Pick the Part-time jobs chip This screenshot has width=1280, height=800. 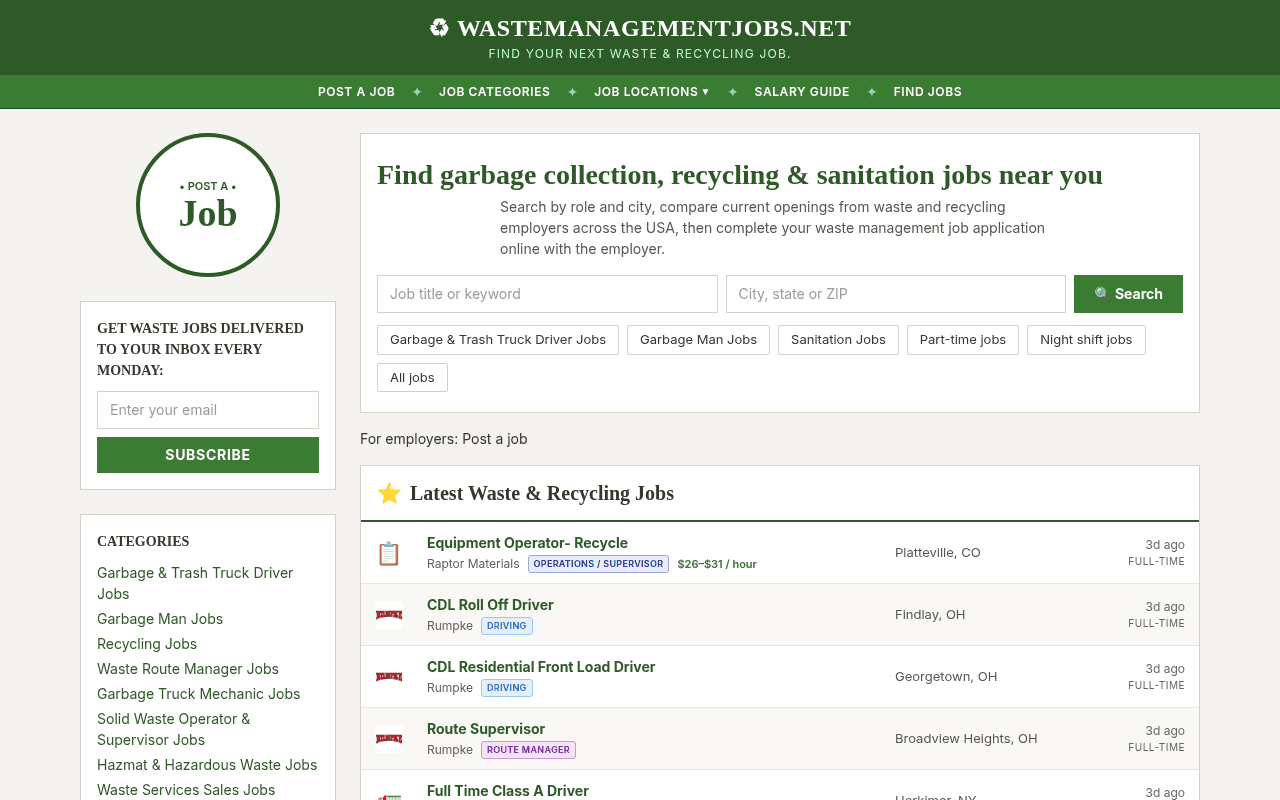point(963,340)
